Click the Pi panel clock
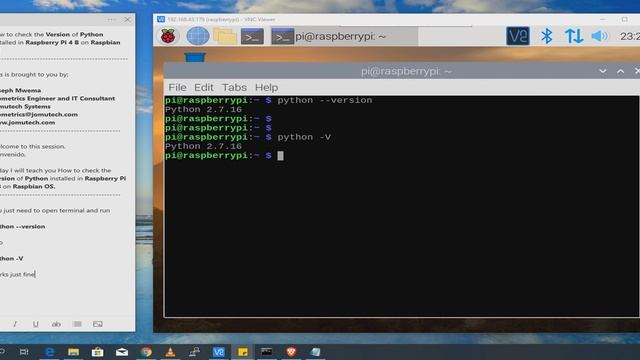This screenshot has width=640, height=360. (x=630, y=36)
